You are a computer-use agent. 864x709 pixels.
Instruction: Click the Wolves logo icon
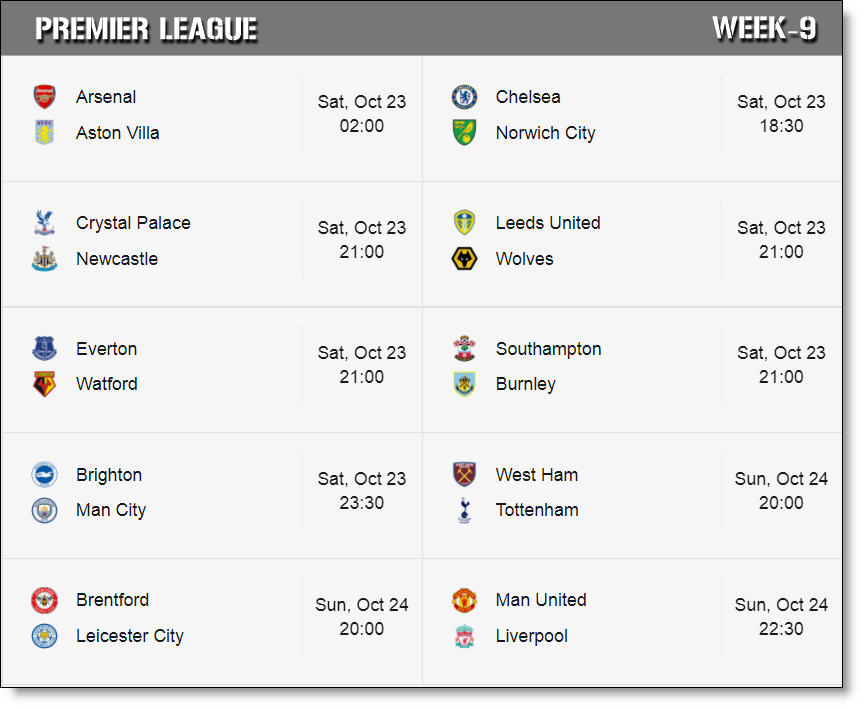(464, 259)
